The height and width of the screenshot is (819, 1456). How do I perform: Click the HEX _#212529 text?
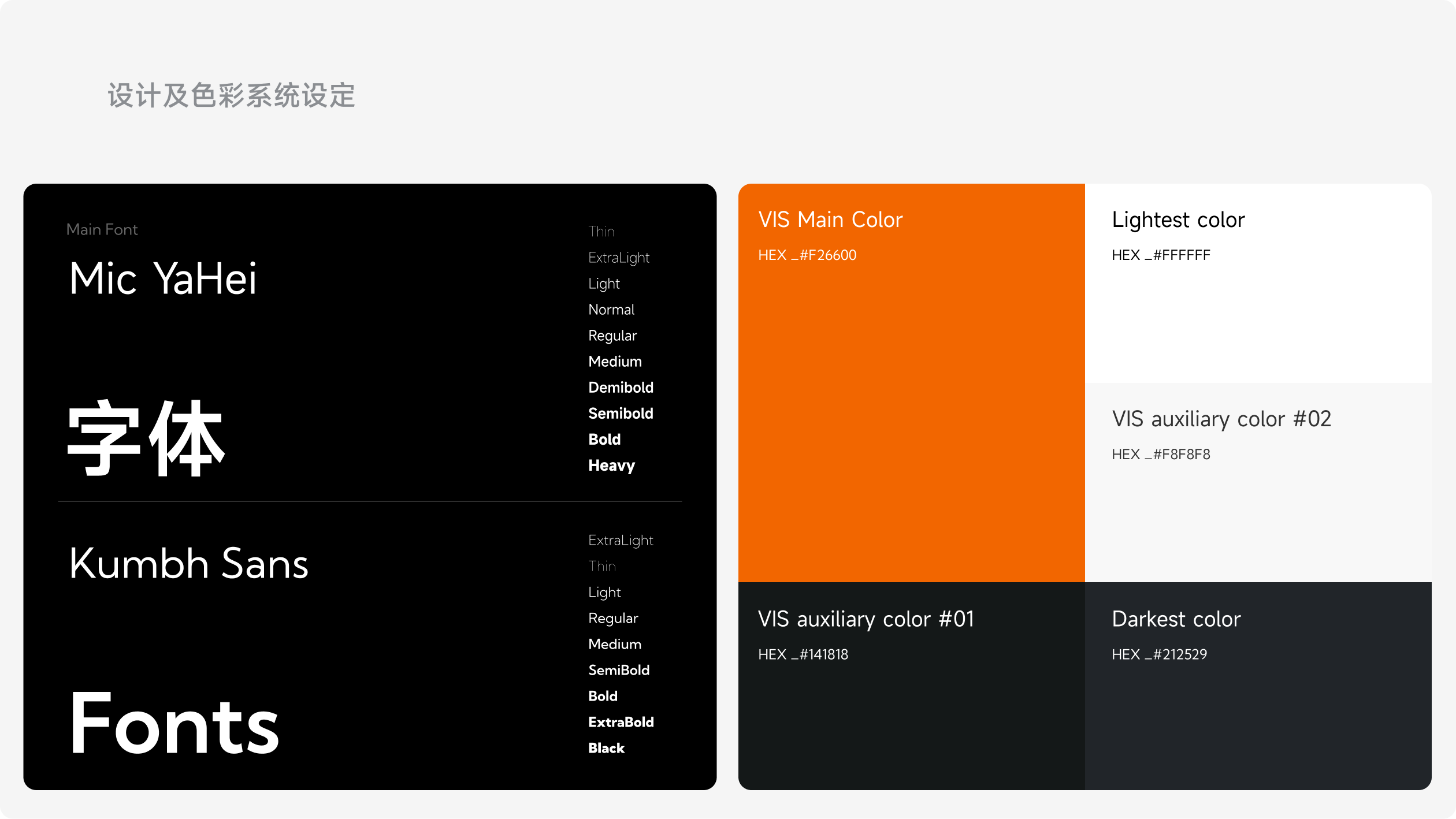point(1159,654)
